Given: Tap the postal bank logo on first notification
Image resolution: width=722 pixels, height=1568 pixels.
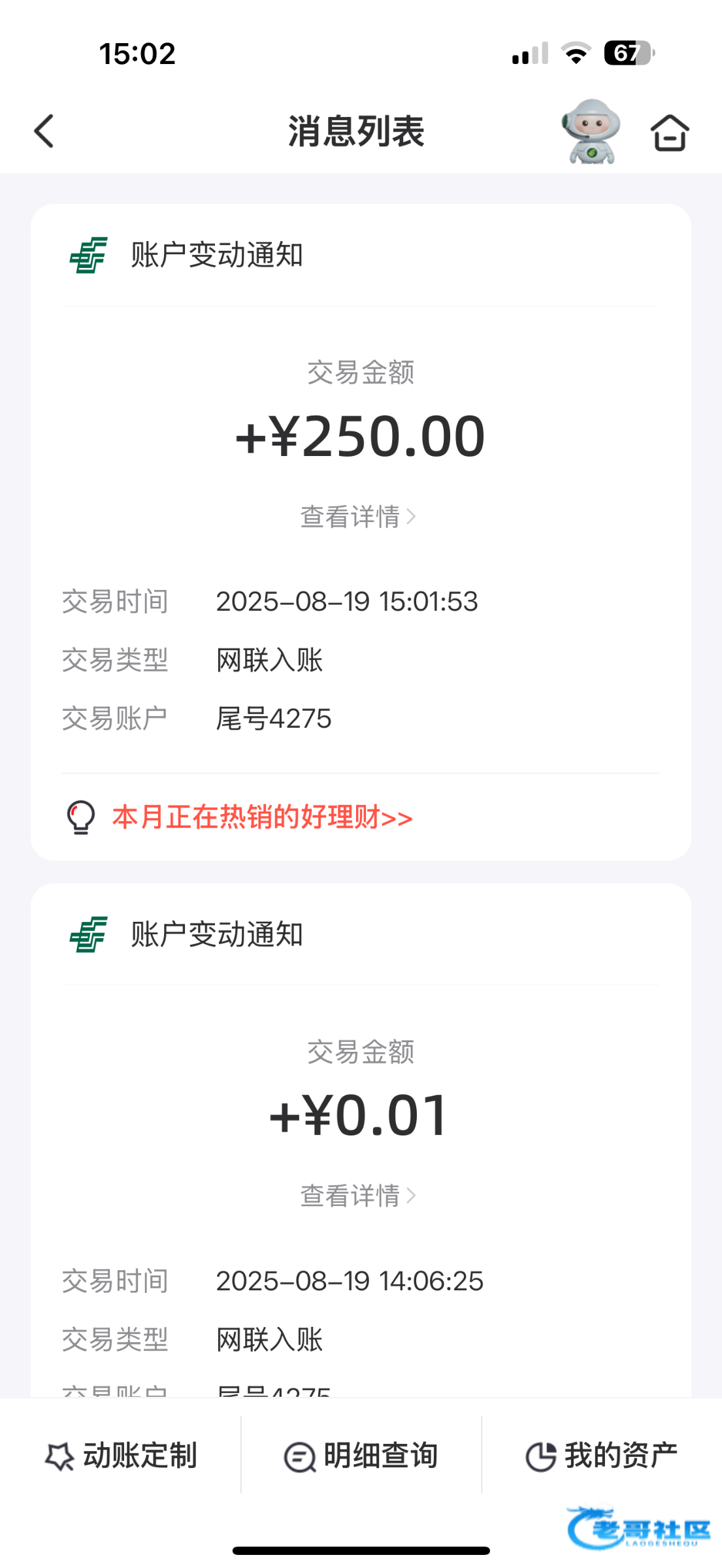Looking at the screenshot, I should click(88, 255).
